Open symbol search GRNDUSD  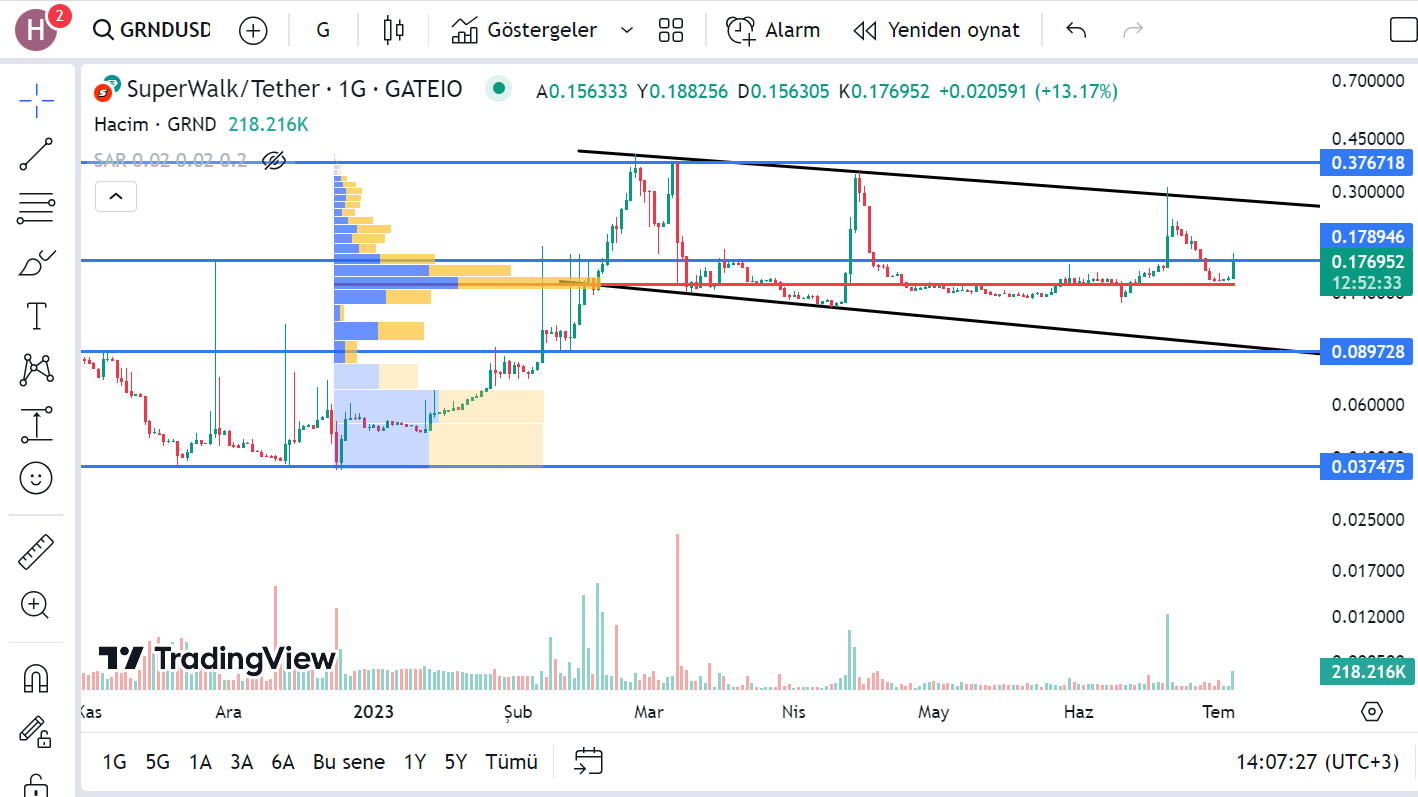pos(152,30)
